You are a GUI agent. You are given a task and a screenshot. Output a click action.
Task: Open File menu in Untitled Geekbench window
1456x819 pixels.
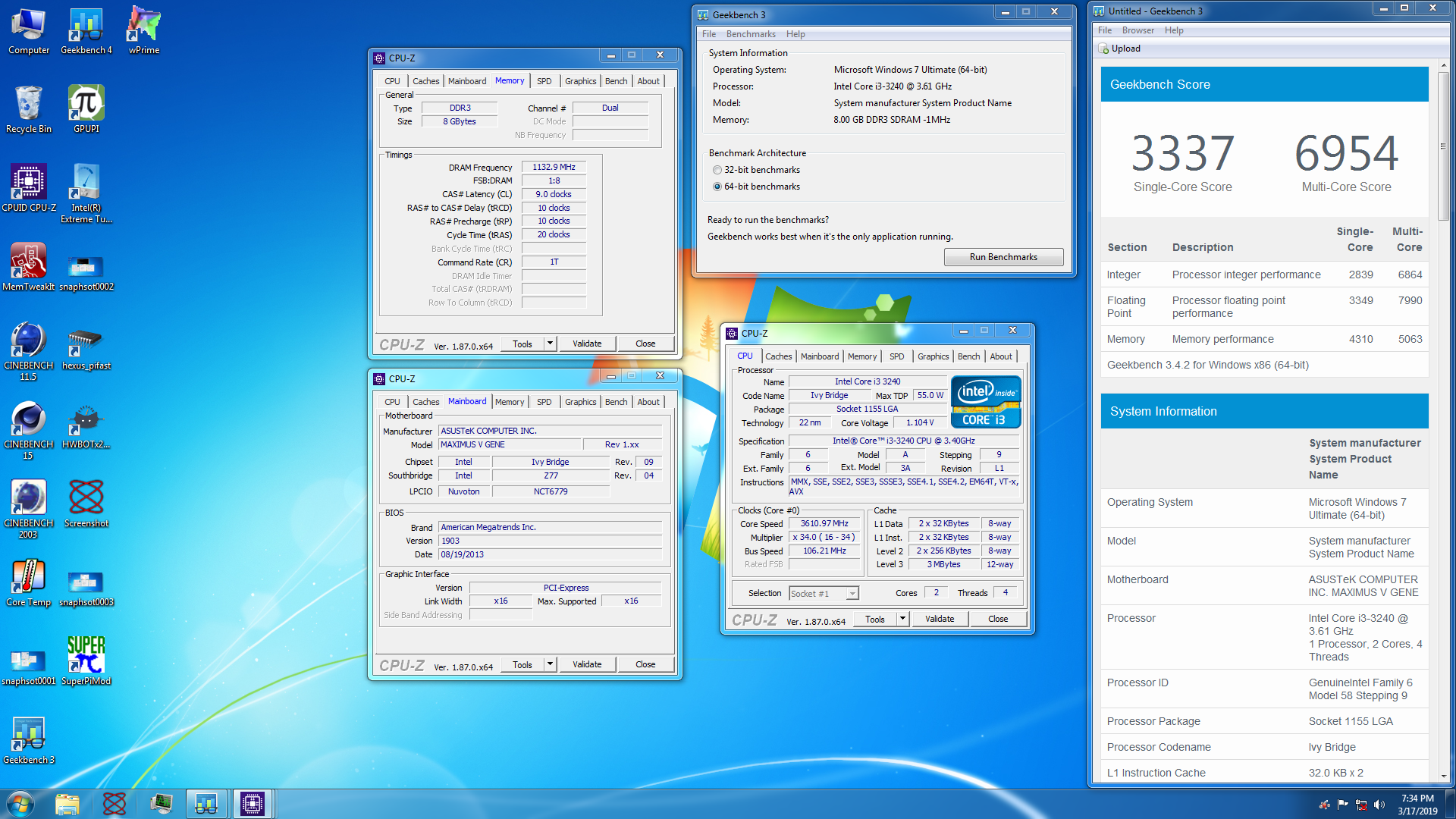pos(1105,30)
